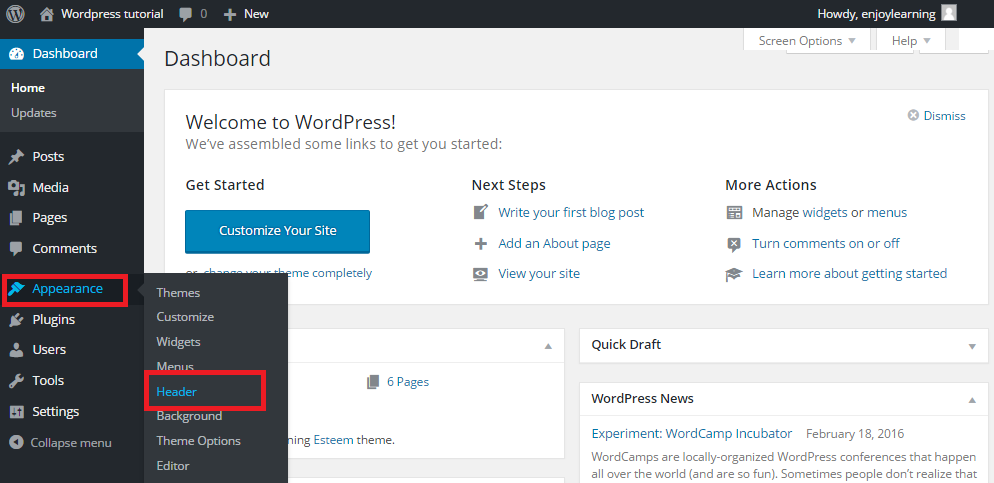This screenshot has width=994, height=483.
Task: Open Theme Options in the Appearance submenu
Action: pyautogui.click(x=198, y=441)
